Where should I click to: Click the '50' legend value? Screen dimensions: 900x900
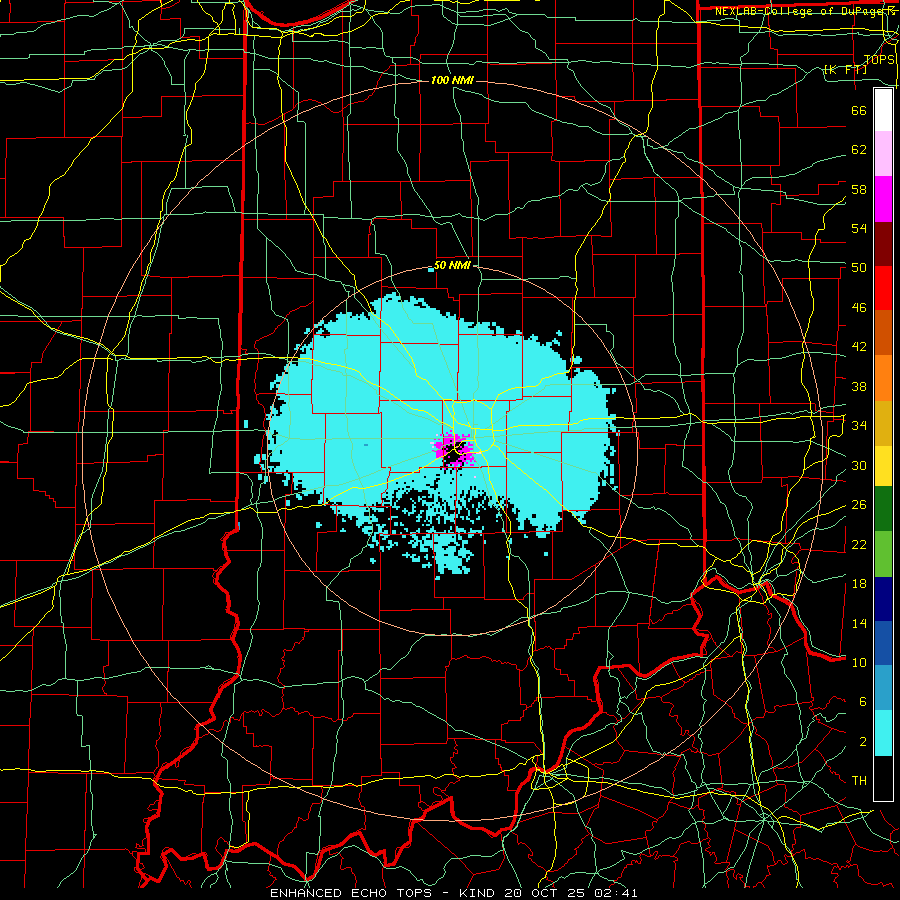point(859,267)
